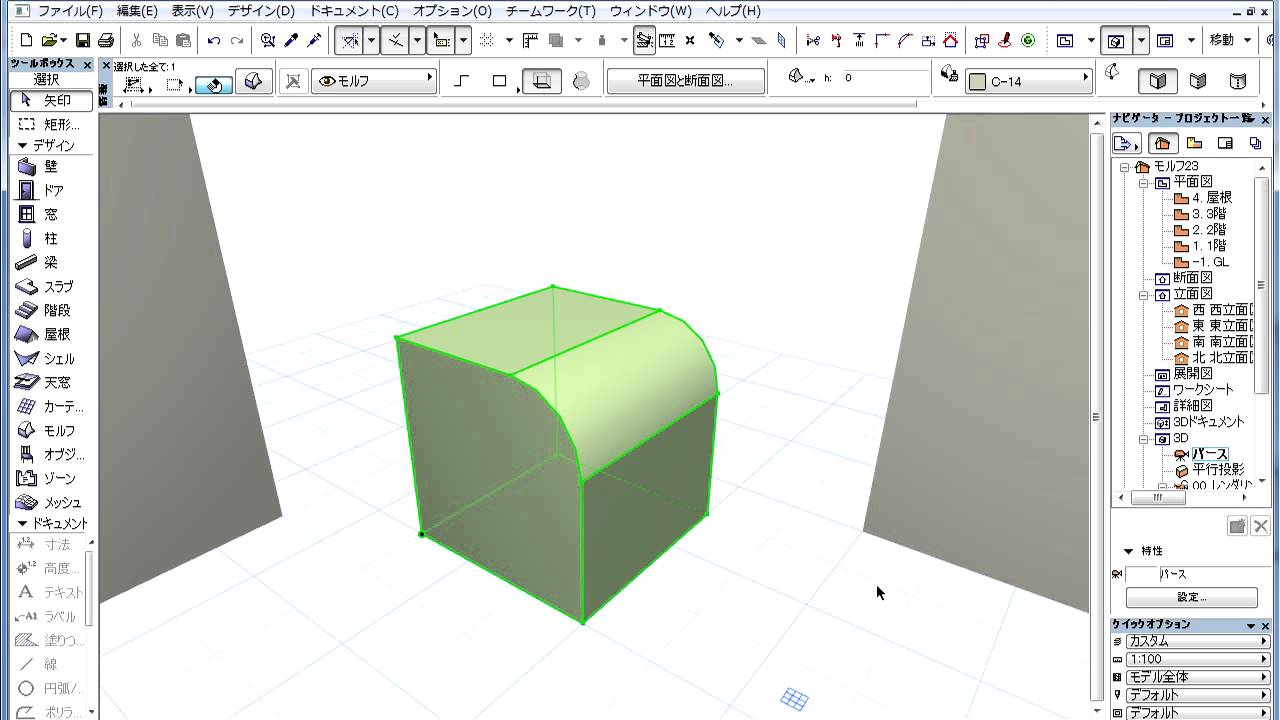Open the 編集(E) menu

point(137,11)
